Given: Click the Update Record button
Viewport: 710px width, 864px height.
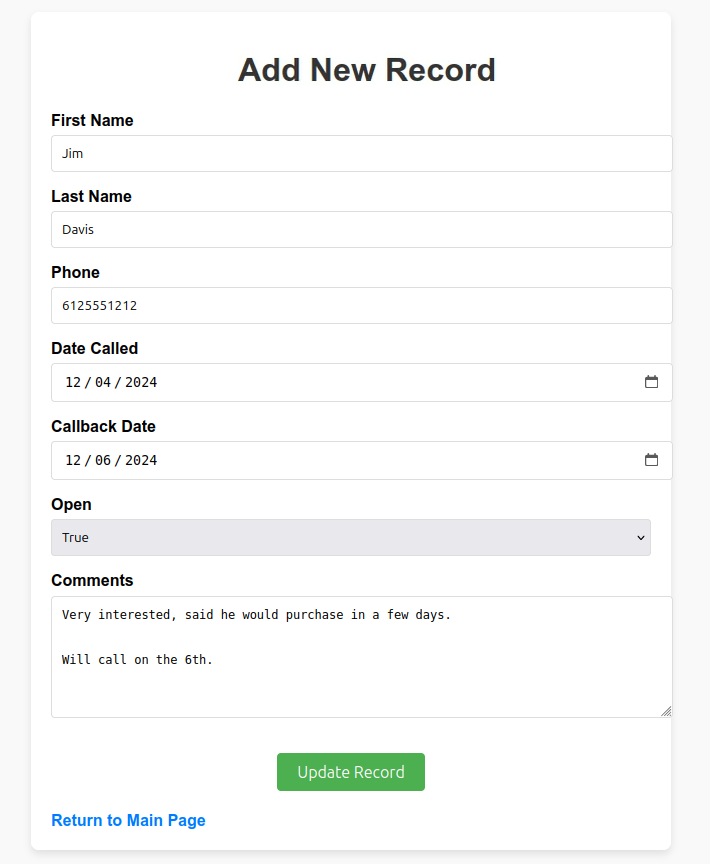Looking at the screenshot, I should 350,771.
